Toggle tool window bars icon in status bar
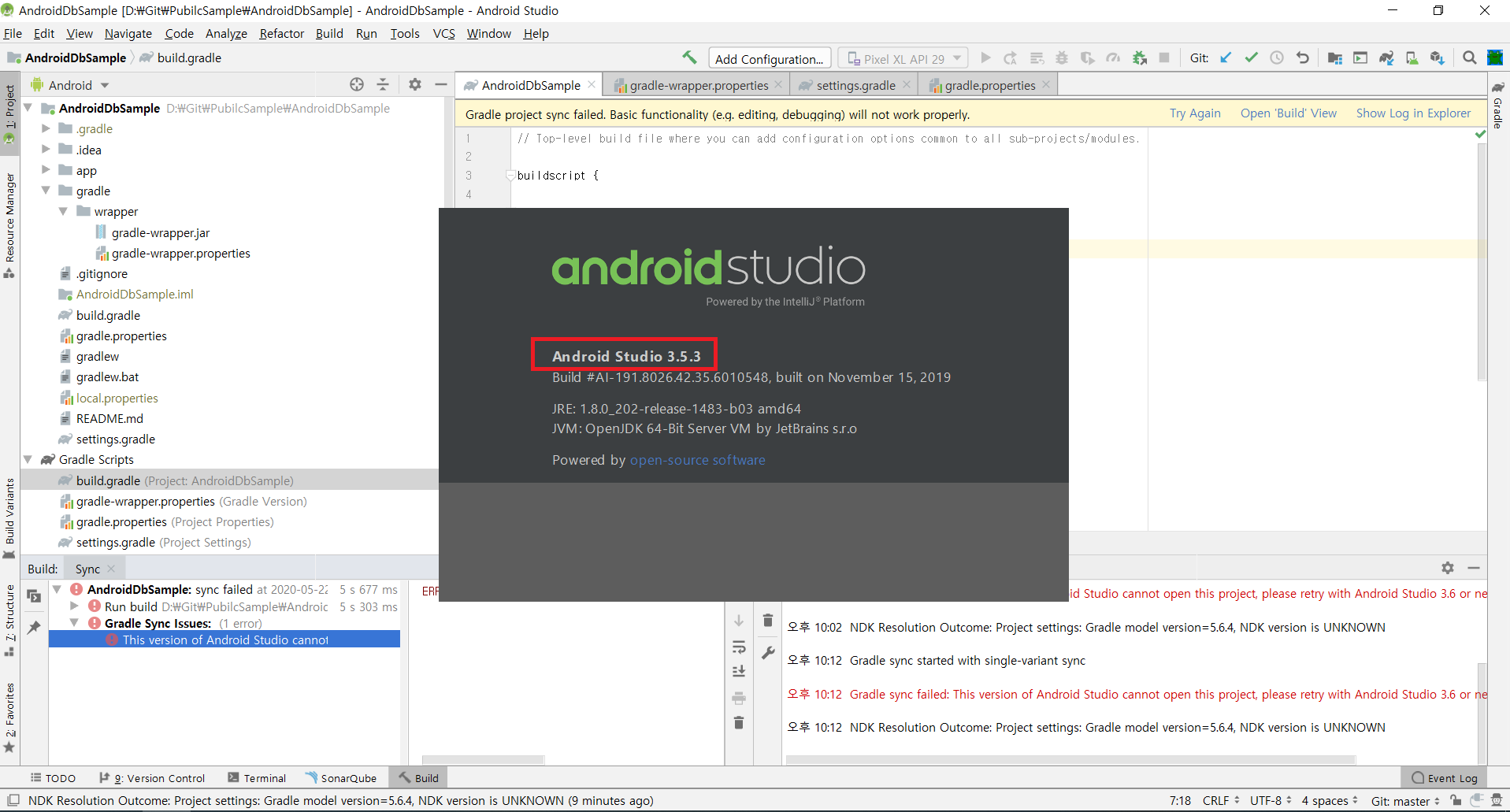 [x=13, y=800]
